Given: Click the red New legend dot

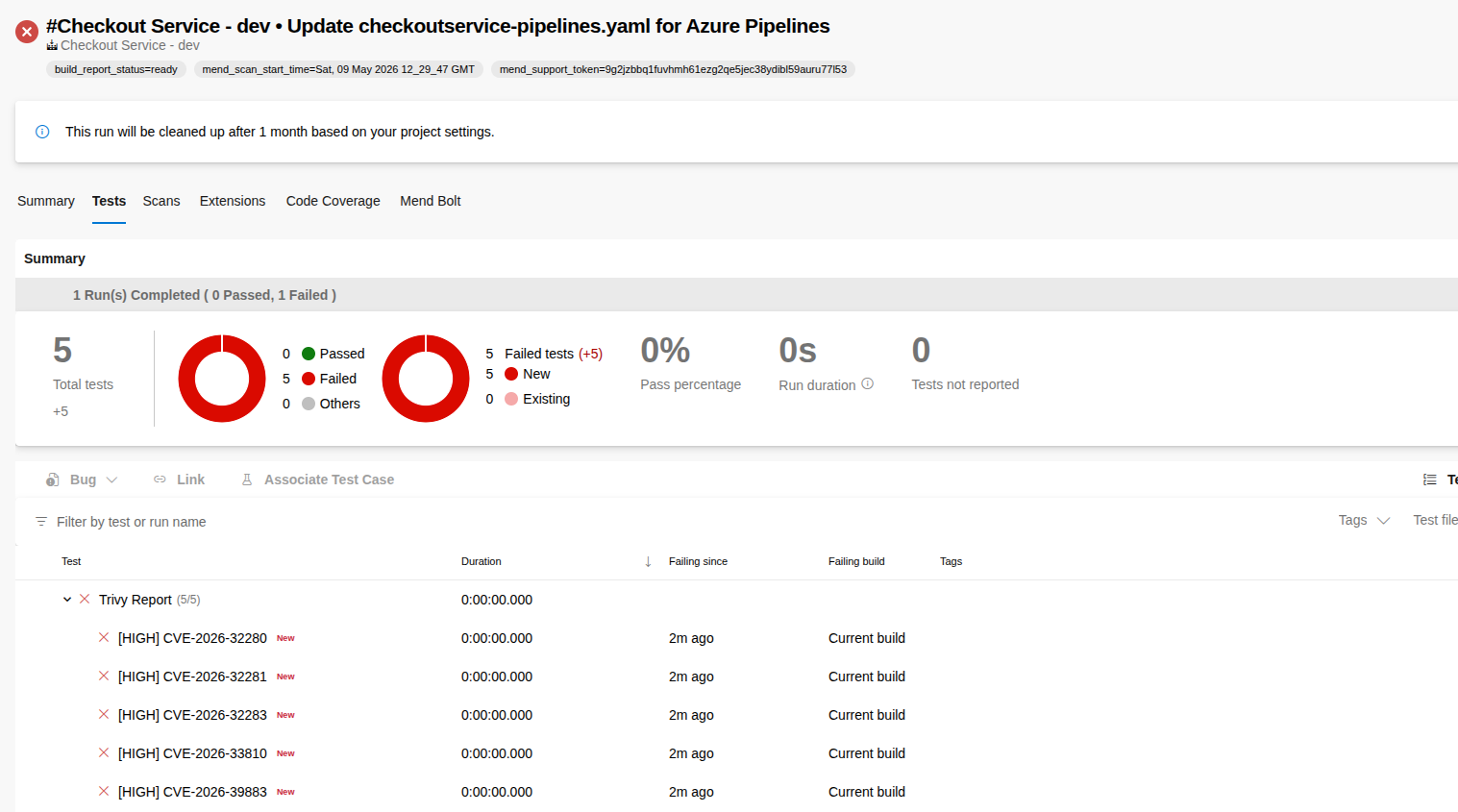Looking at the screenshot, I should tap(511, 374).
